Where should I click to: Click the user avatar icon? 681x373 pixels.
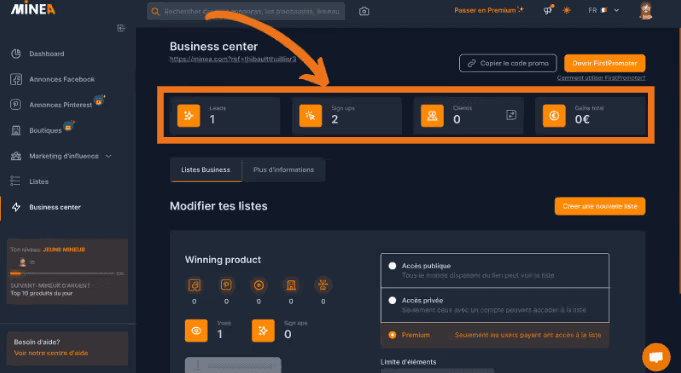[646, 10]
